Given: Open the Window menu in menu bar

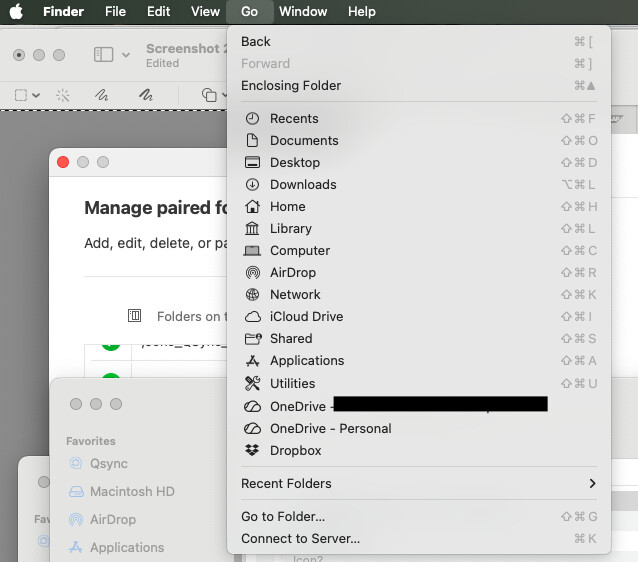Looking at the screenshot, I should (x=303, y=12).
